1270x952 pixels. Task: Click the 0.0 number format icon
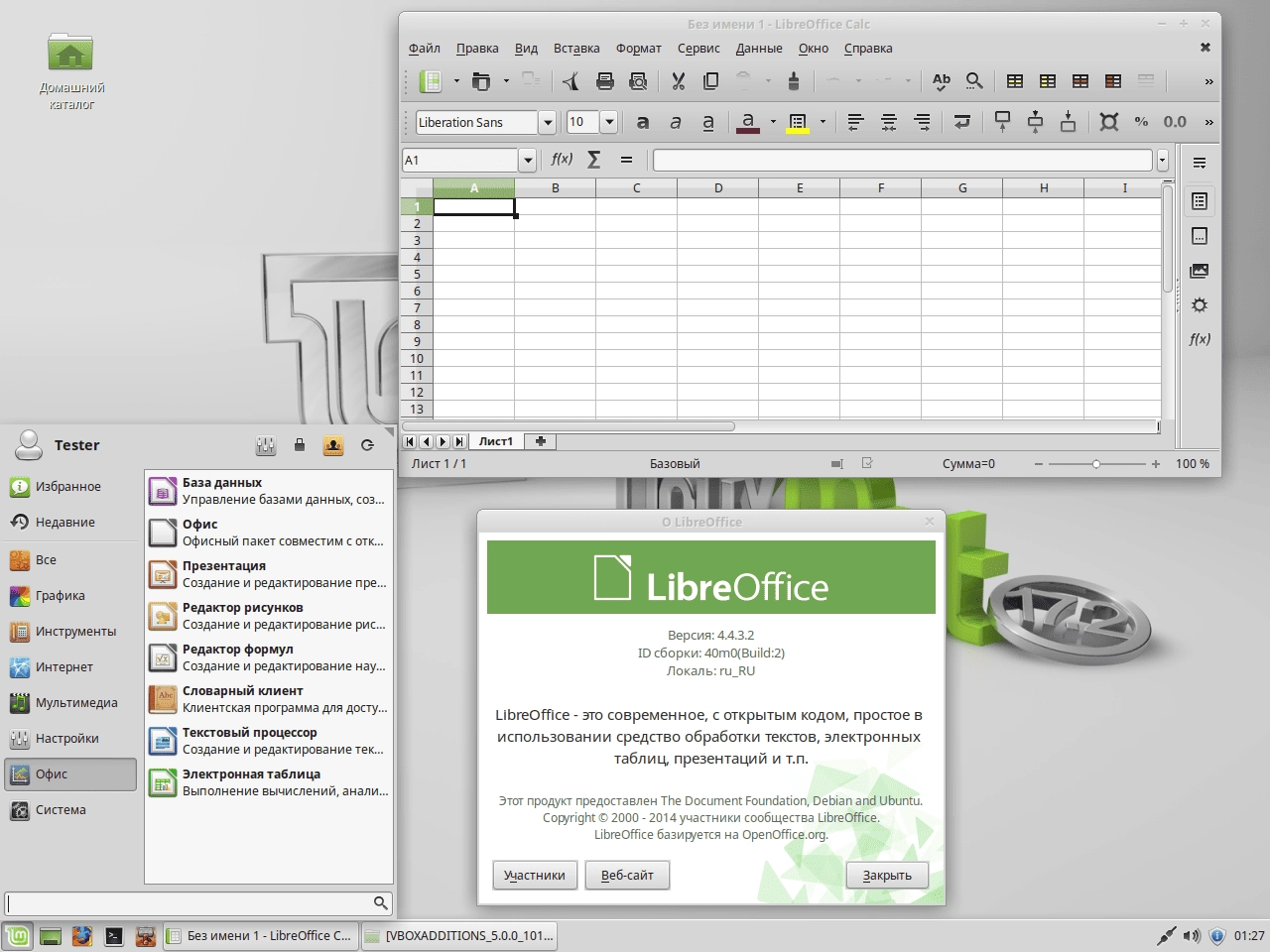coord(1175,122)
